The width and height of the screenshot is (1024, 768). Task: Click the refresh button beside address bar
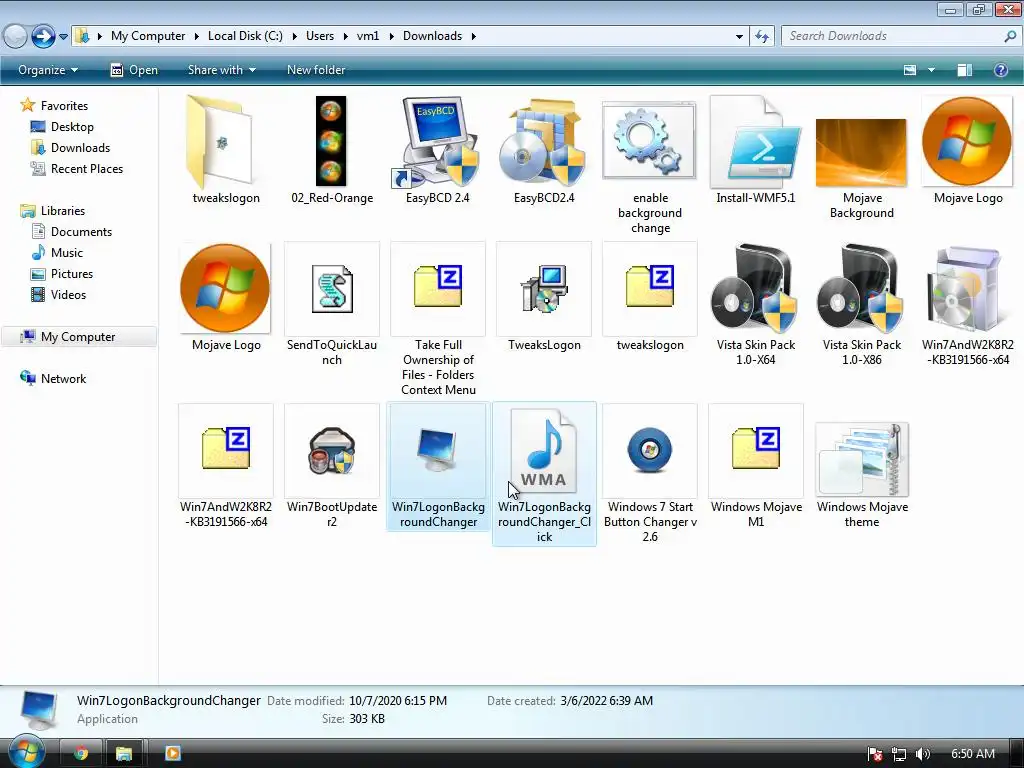tap(761, 36)
